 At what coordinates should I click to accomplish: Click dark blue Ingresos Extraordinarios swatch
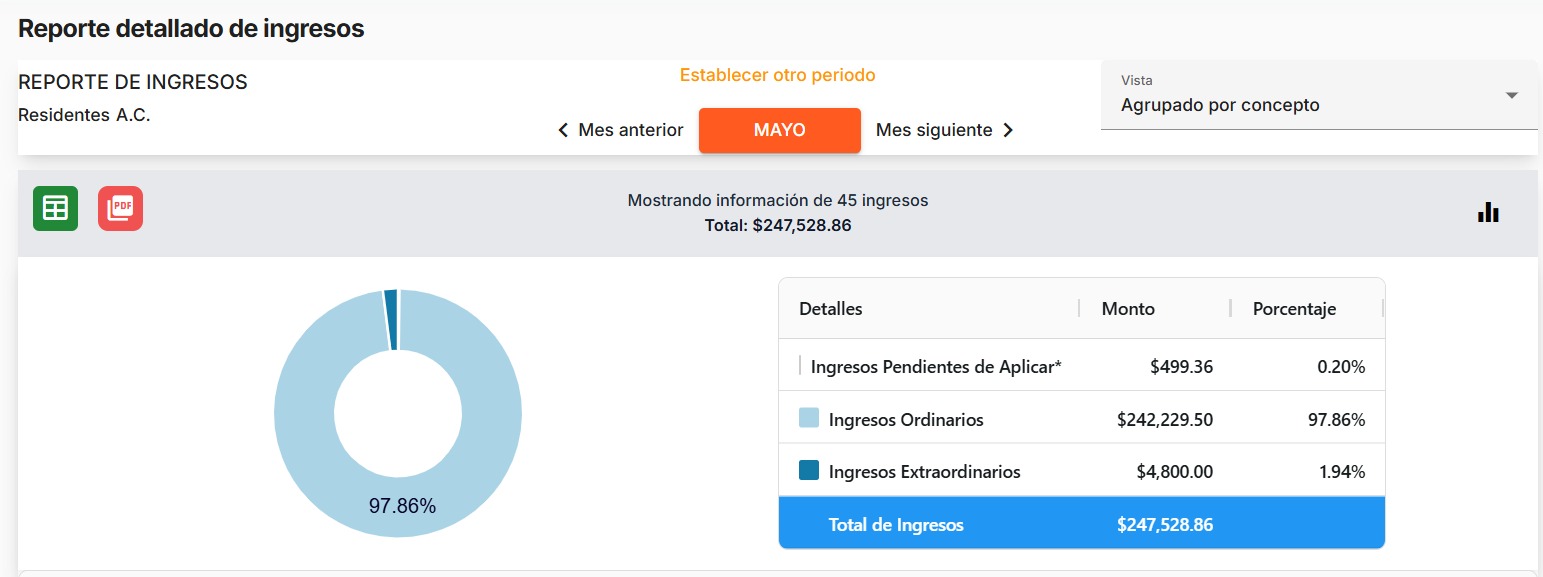point(809,470)
